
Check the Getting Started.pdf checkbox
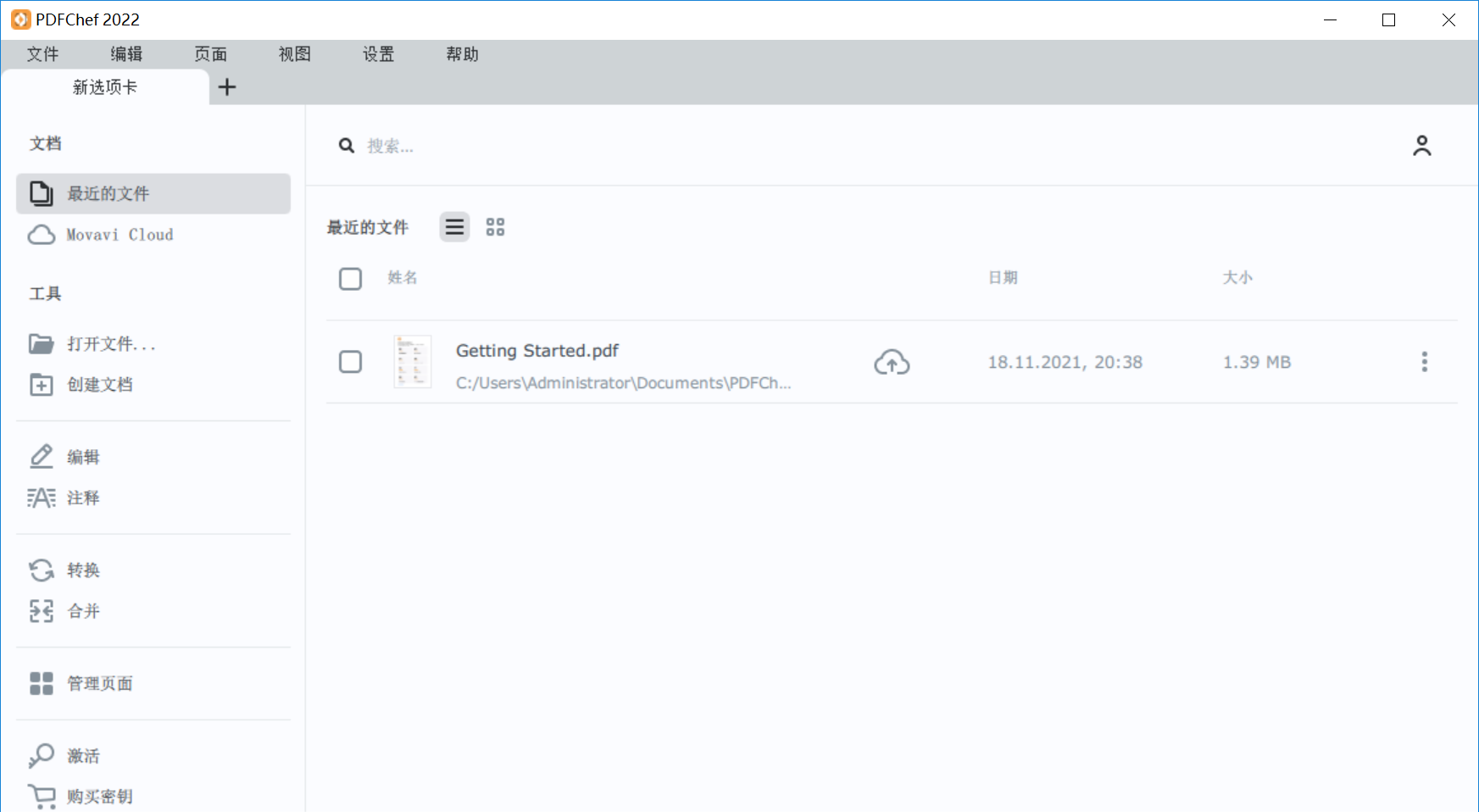coord(350,362)
